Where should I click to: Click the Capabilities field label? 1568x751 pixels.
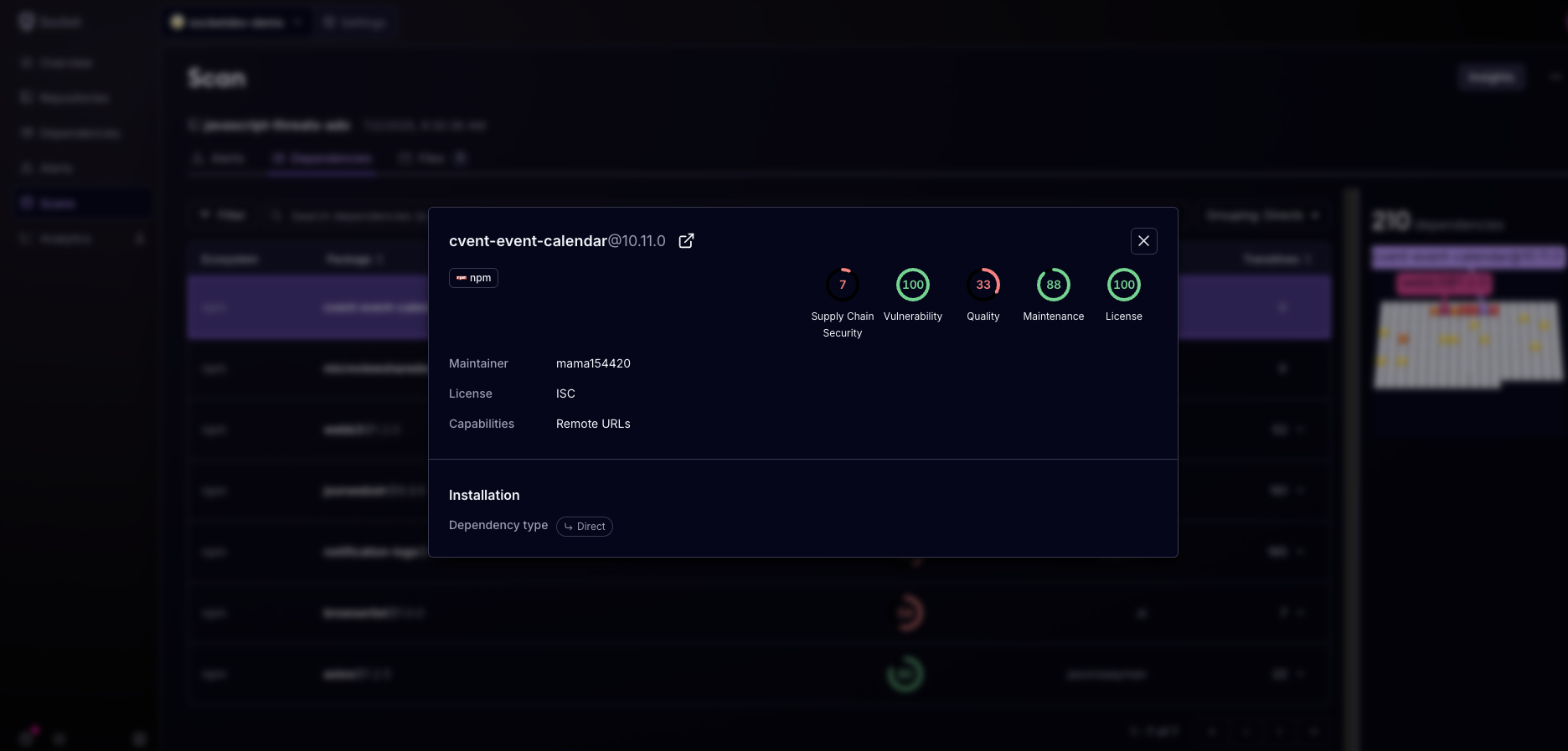[482, 424]
